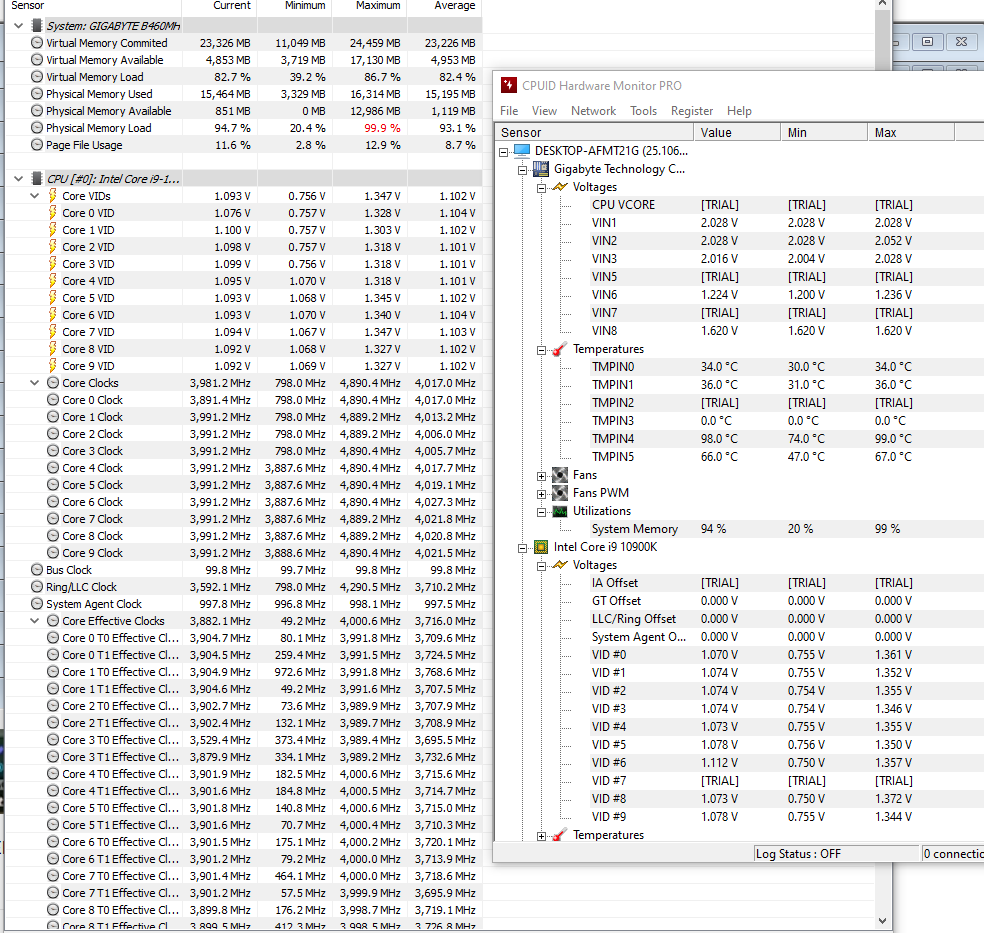Open the View menu
This screenshot has height=933, width=984.
[544, 111]
